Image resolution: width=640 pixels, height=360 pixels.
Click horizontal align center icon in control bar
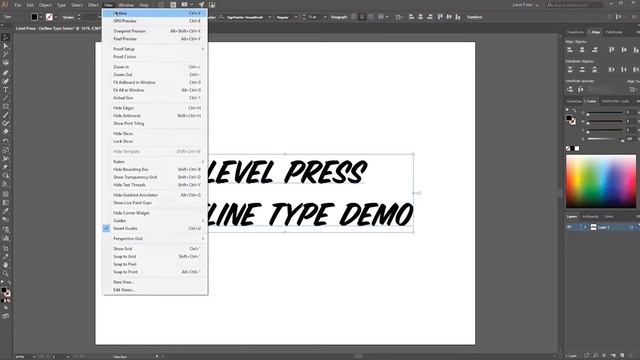(x=420, y=17)
